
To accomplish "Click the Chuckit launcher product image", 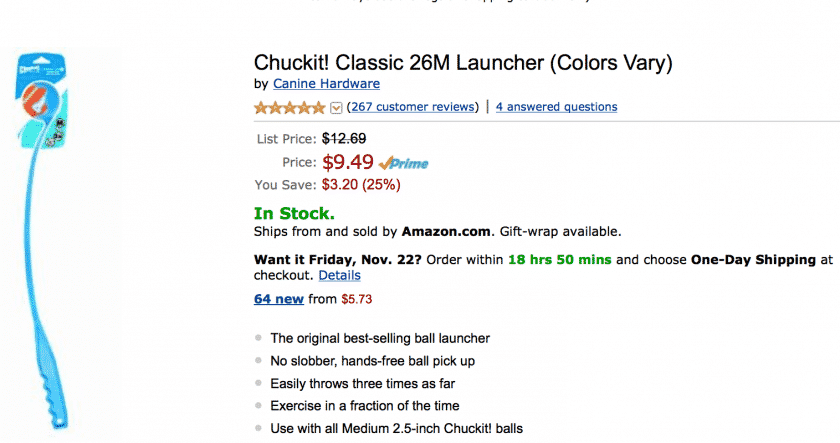I will click(42, 240).
